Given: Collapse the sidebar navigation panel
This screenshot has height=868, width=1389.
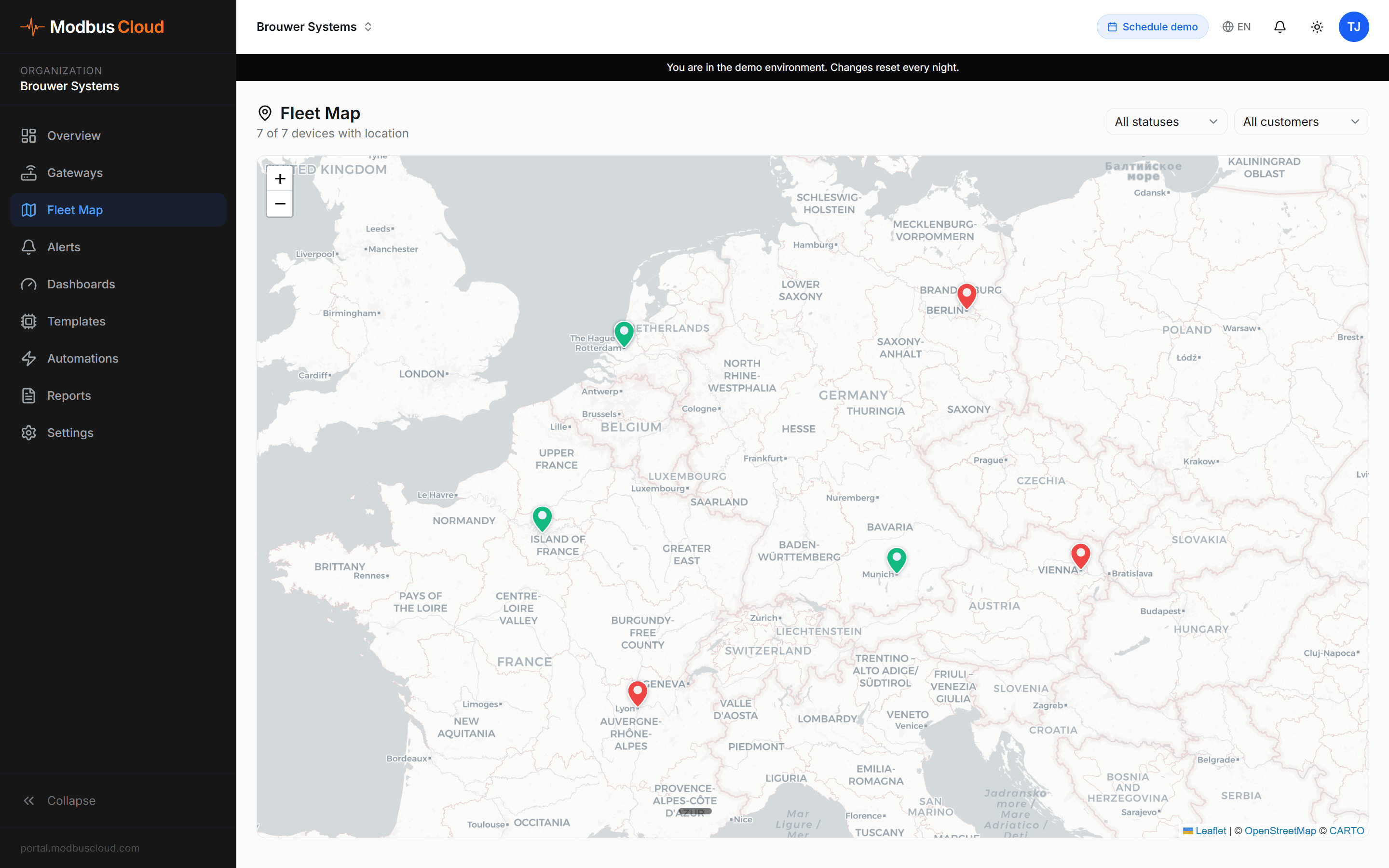Looking at the screenshot, I should 59,800.
